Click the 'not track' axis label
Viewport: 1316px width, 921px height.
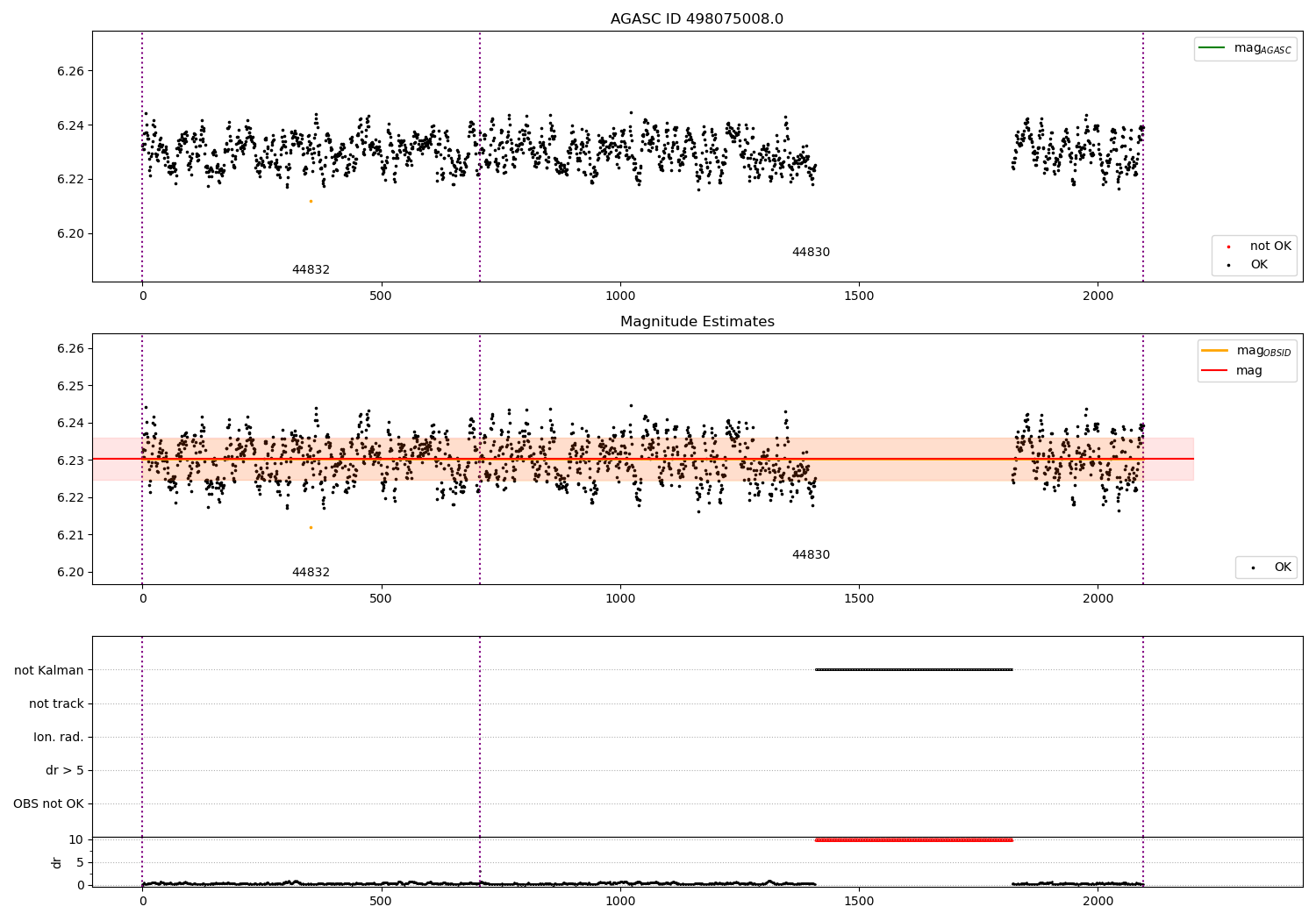(x=56, y=703)
